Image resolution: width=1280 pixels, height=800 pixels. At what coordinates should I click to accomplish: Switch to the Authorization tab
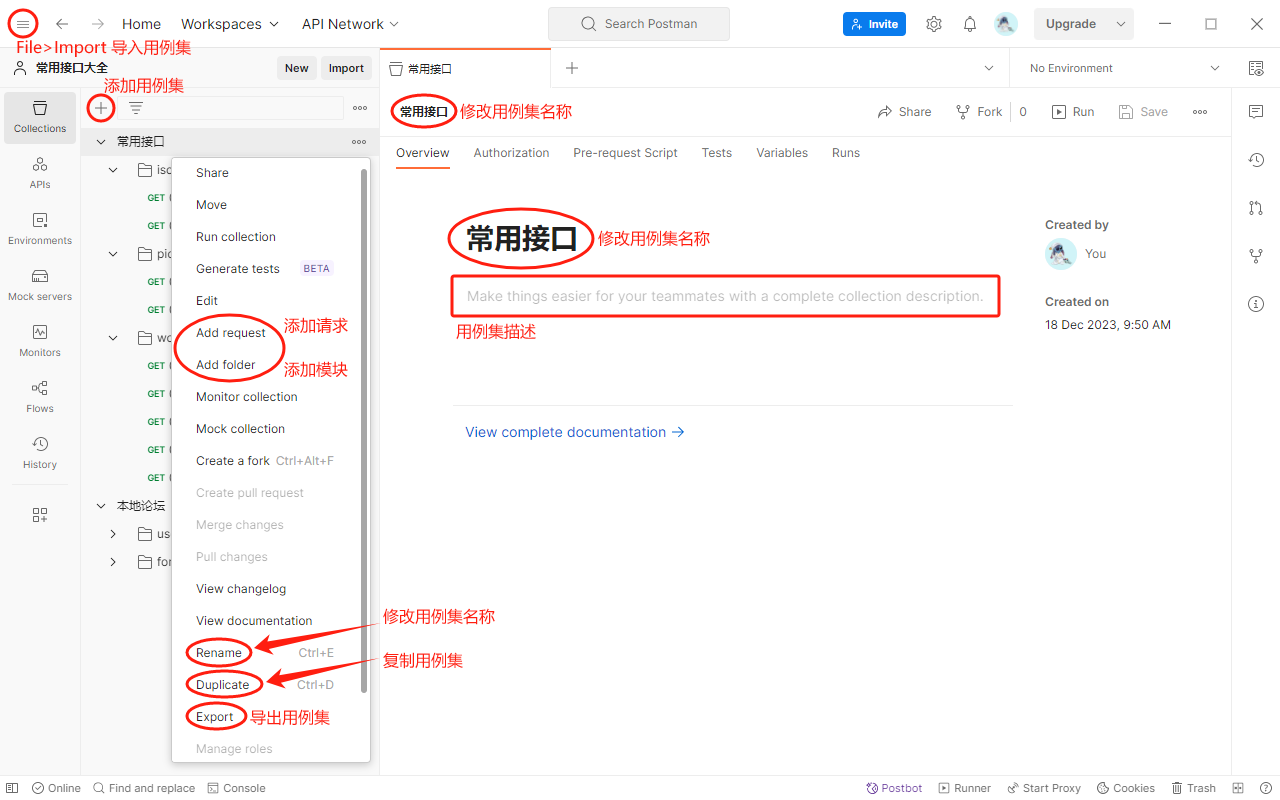coord(511,153)
